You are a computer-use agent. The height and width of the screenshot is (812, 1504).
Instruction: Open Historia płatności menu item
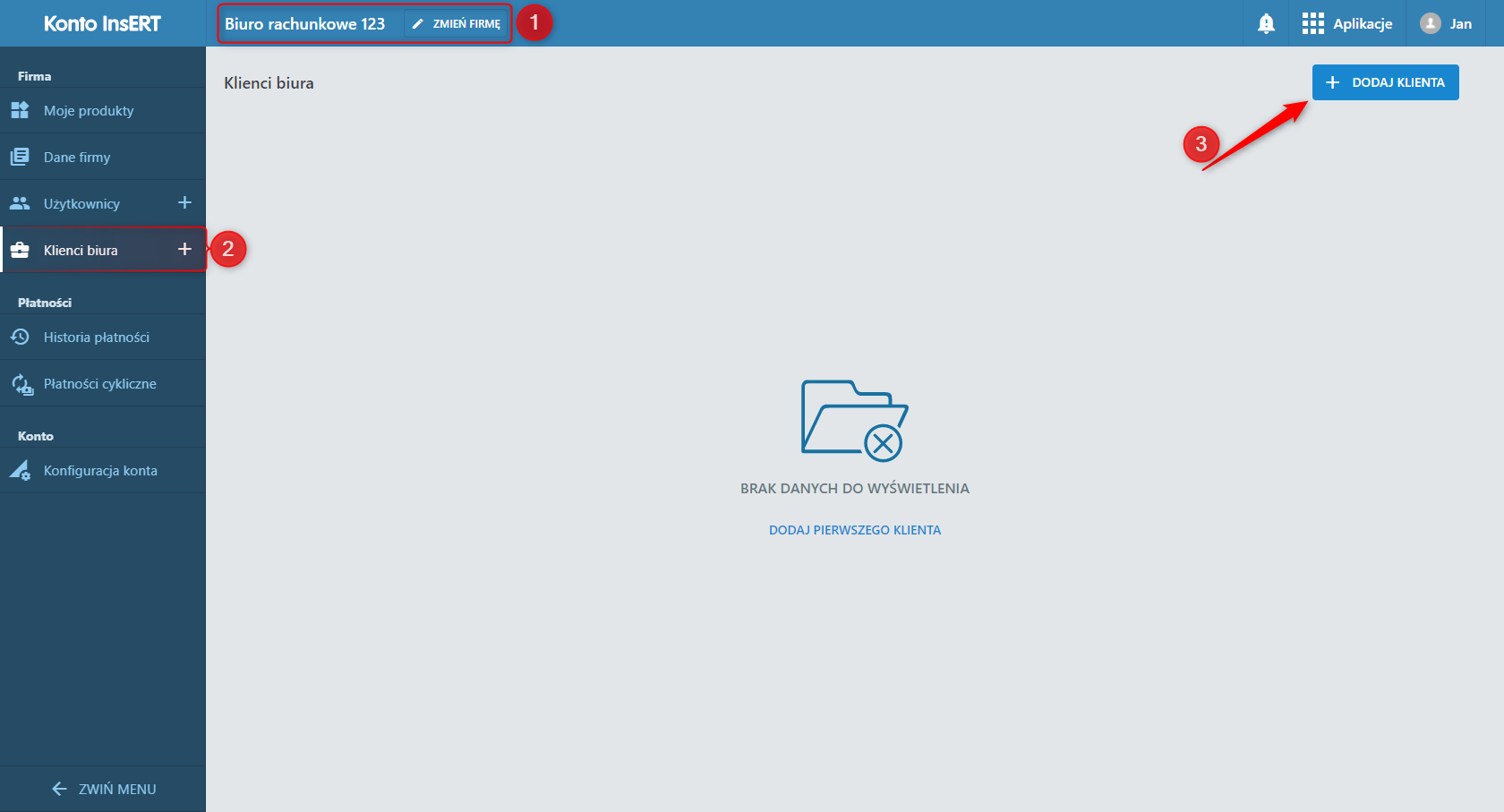click(103, 337)
